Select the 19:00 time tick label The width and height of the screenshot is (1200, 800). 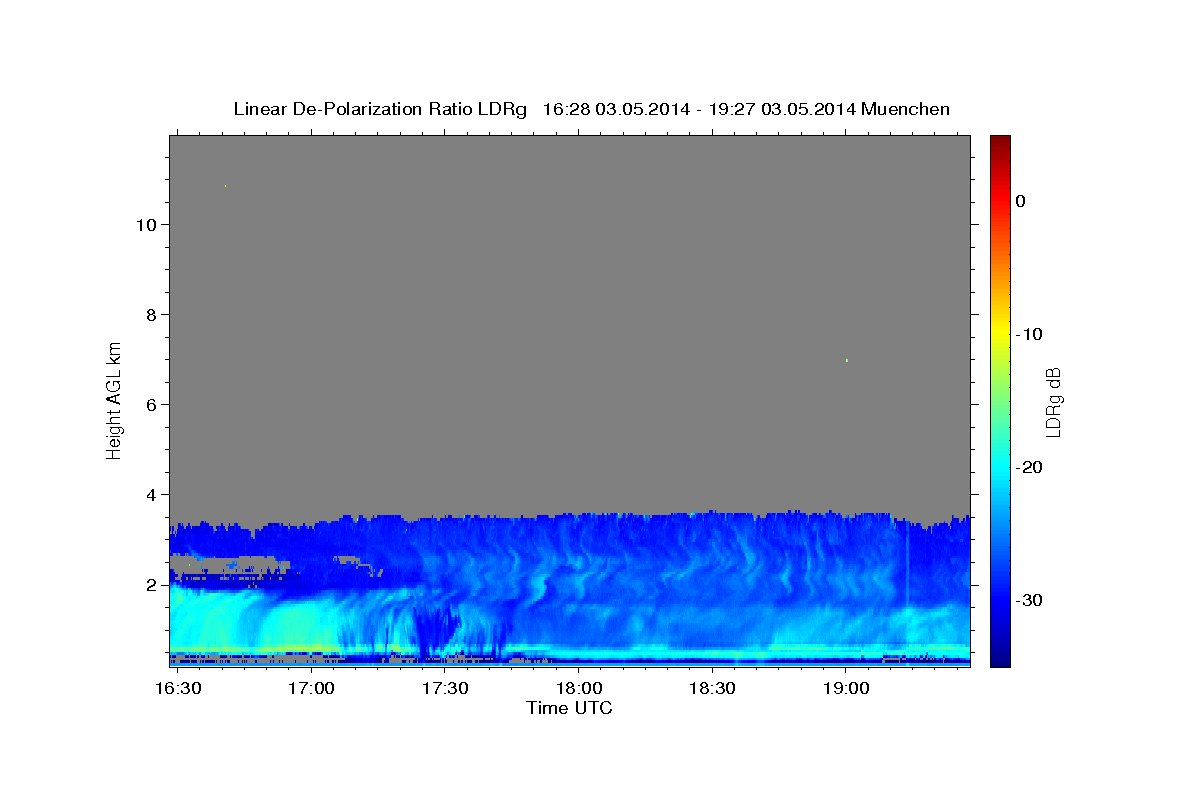pyautogui.click(x=845, y=689)
